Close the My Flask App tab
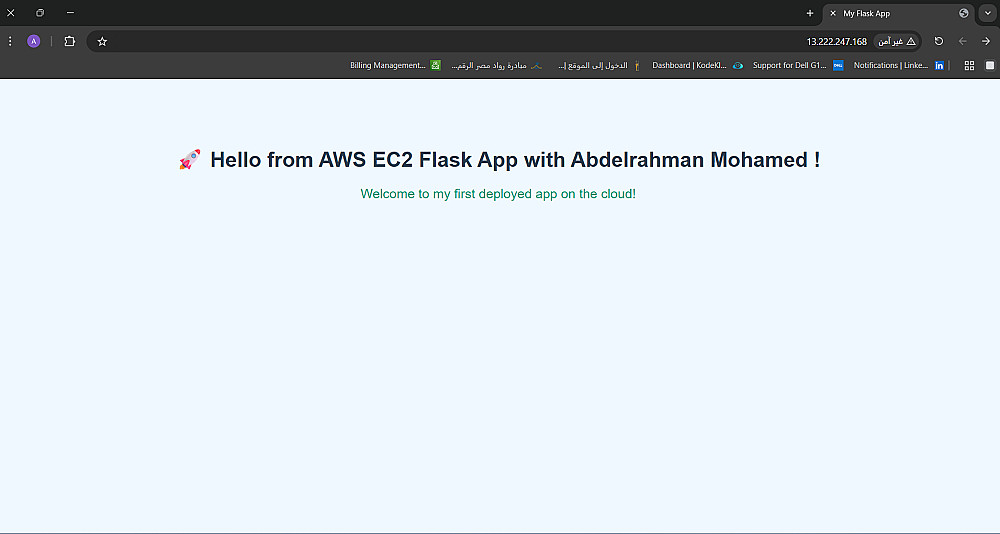The width and height of the screenshot is (1000, 534). point(833,13)
